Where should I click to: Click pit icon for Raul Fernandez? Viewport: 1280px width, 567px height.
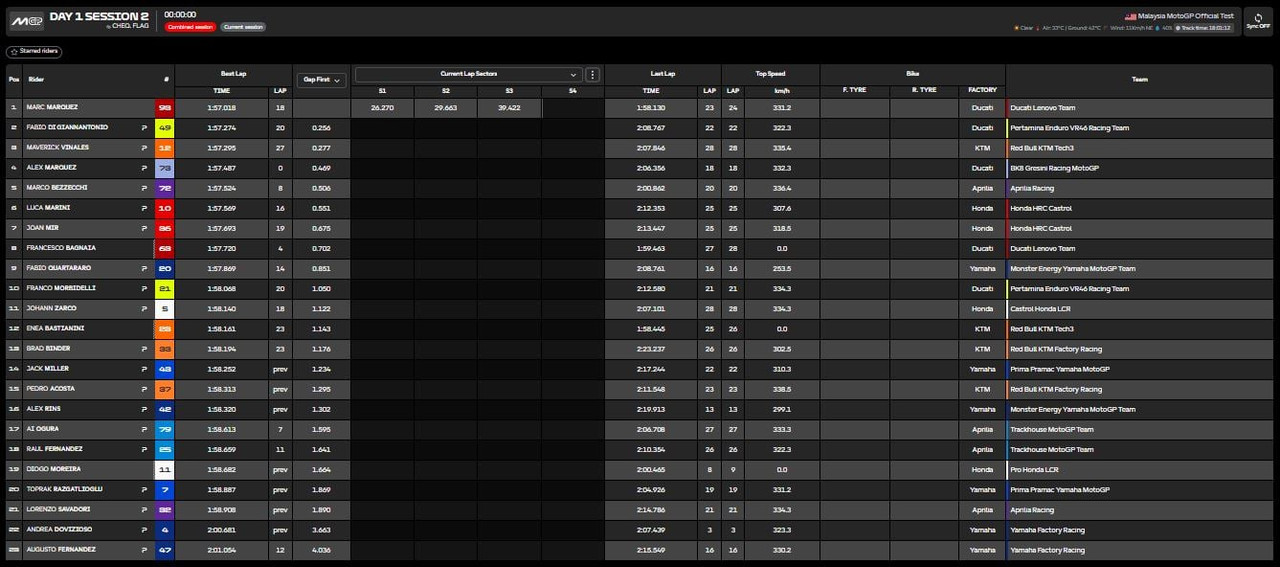click(145, 449)
